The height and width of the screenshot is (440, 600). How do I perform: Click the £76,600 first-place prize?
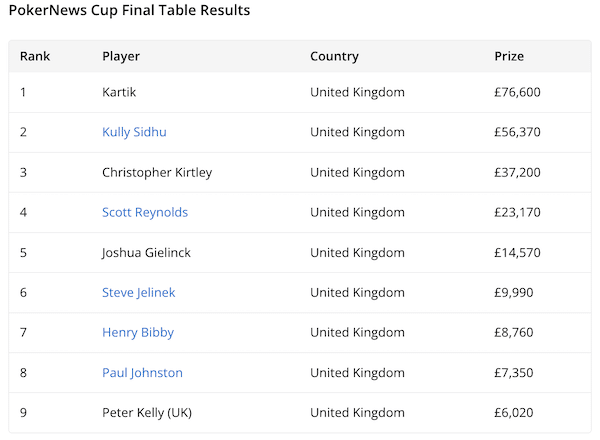(518, 92)
